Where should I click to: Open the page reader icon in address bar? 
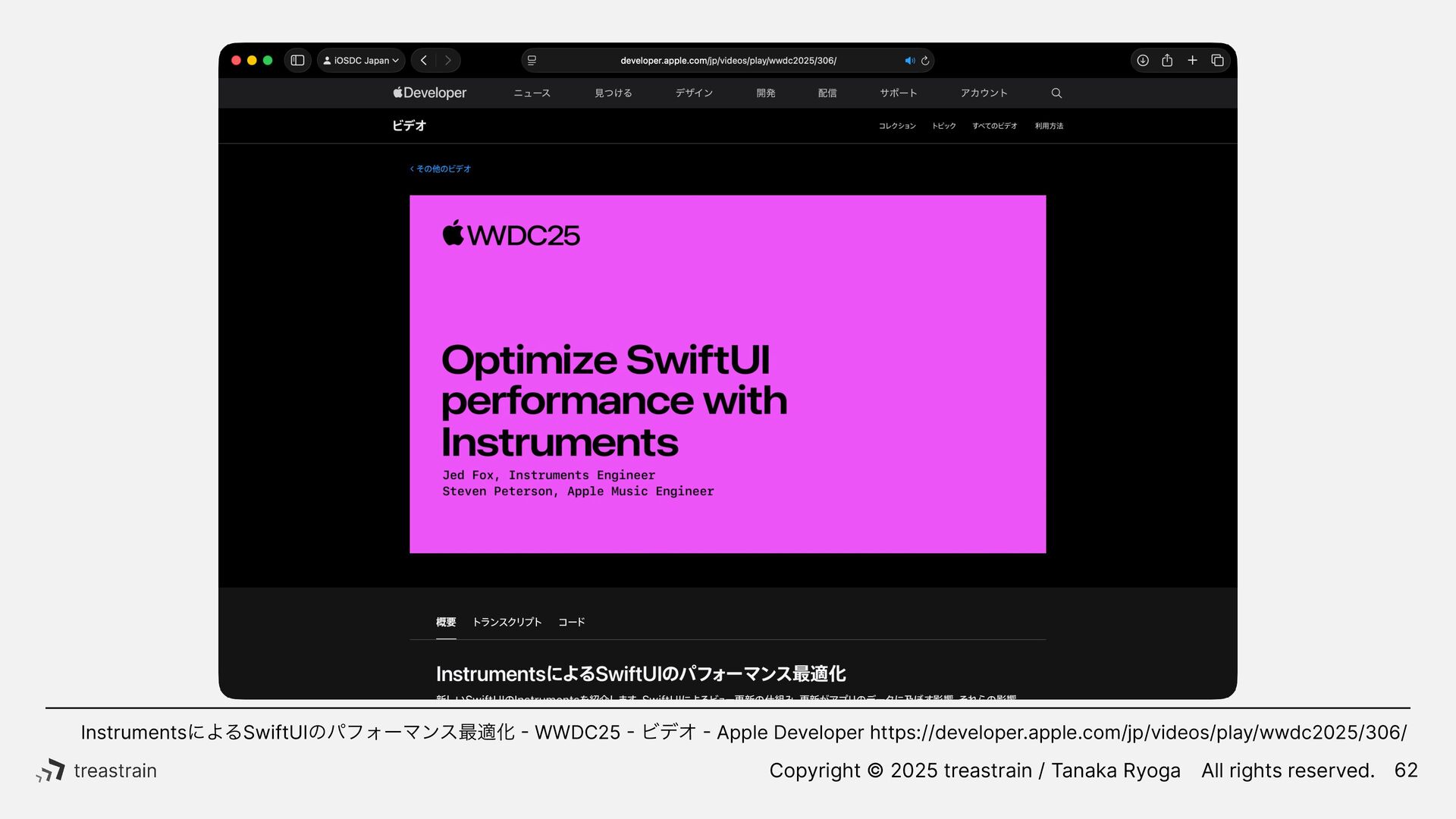532,61
